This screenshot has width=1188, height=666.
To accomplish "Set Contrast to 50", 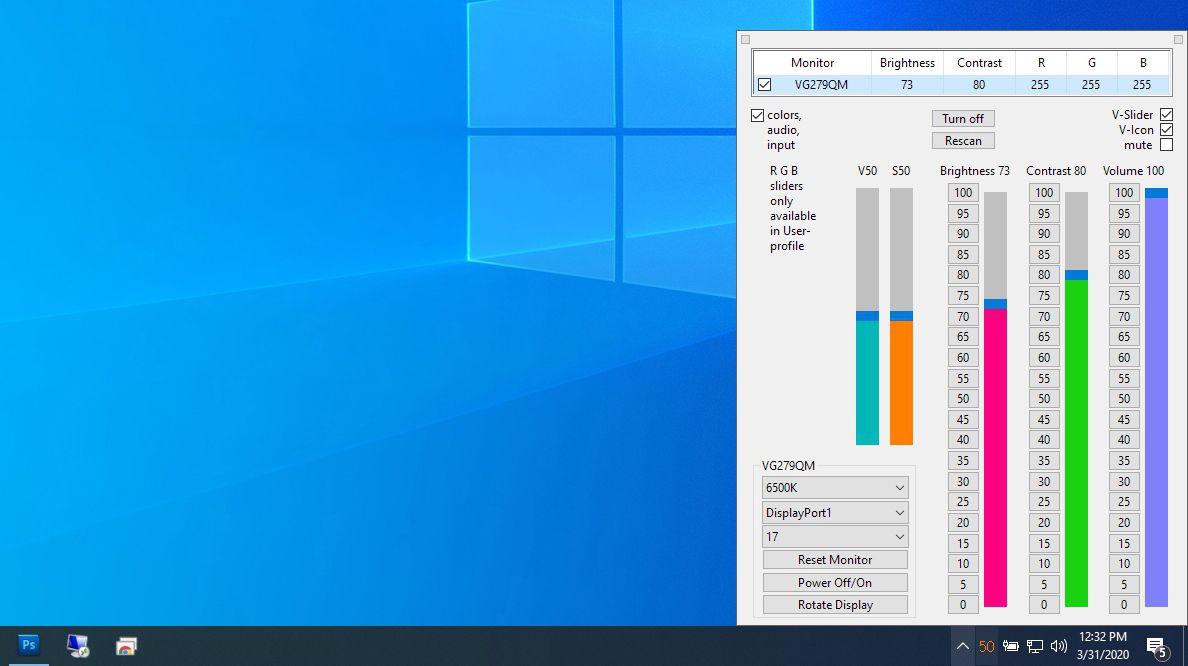I will point(1044,399).
